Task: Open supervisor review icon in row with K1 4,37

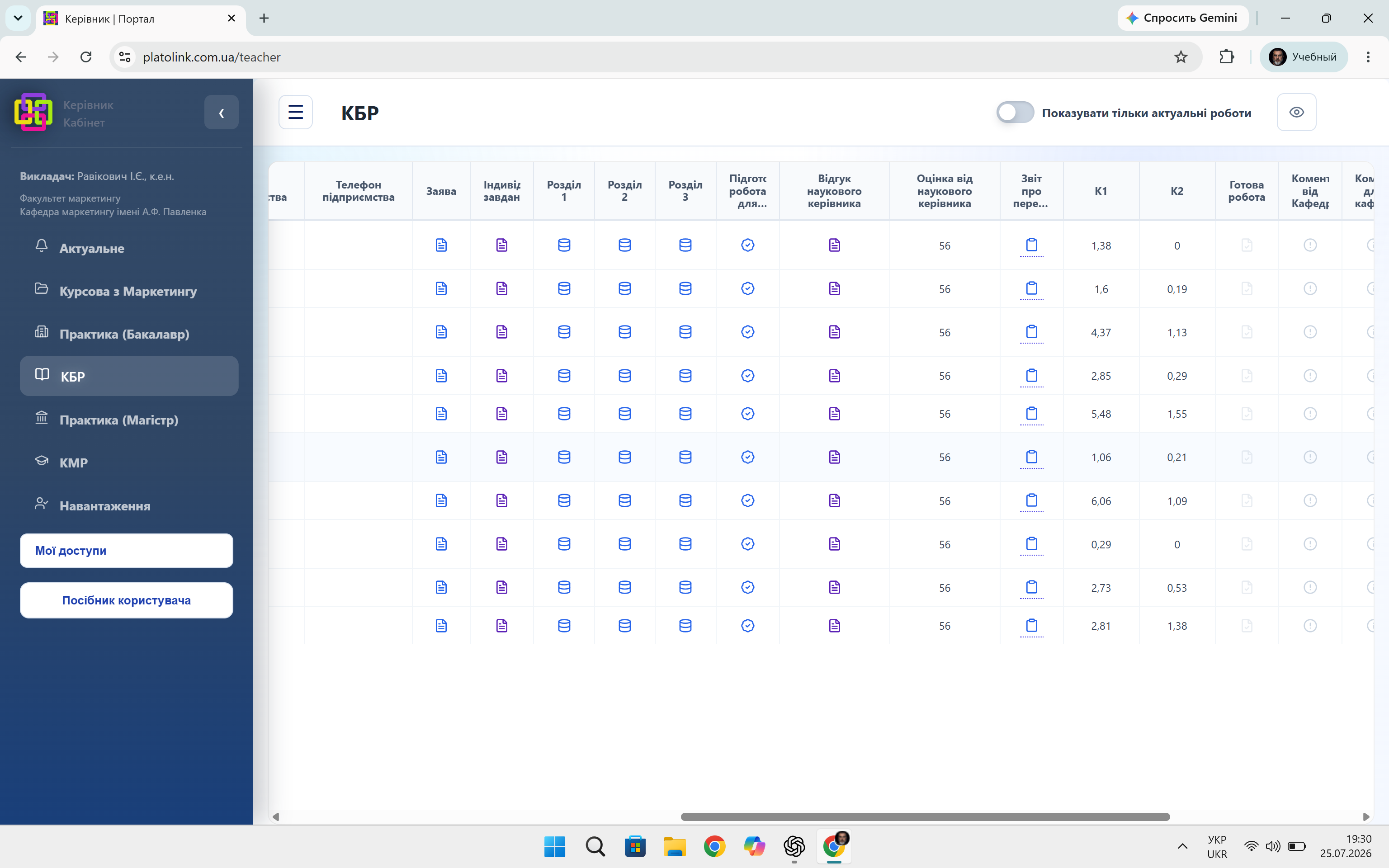Action: tap(835, 332)
